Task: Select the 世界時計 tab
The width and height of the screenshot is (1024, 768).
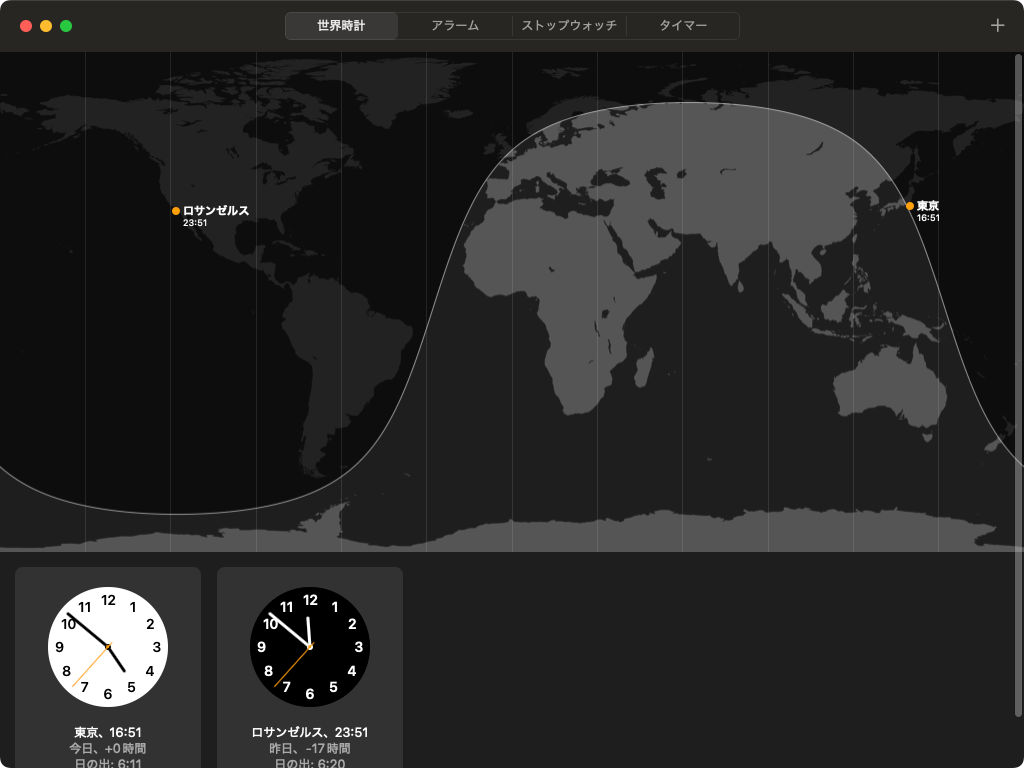Action: pyautogui.click(x=341, y=26)
